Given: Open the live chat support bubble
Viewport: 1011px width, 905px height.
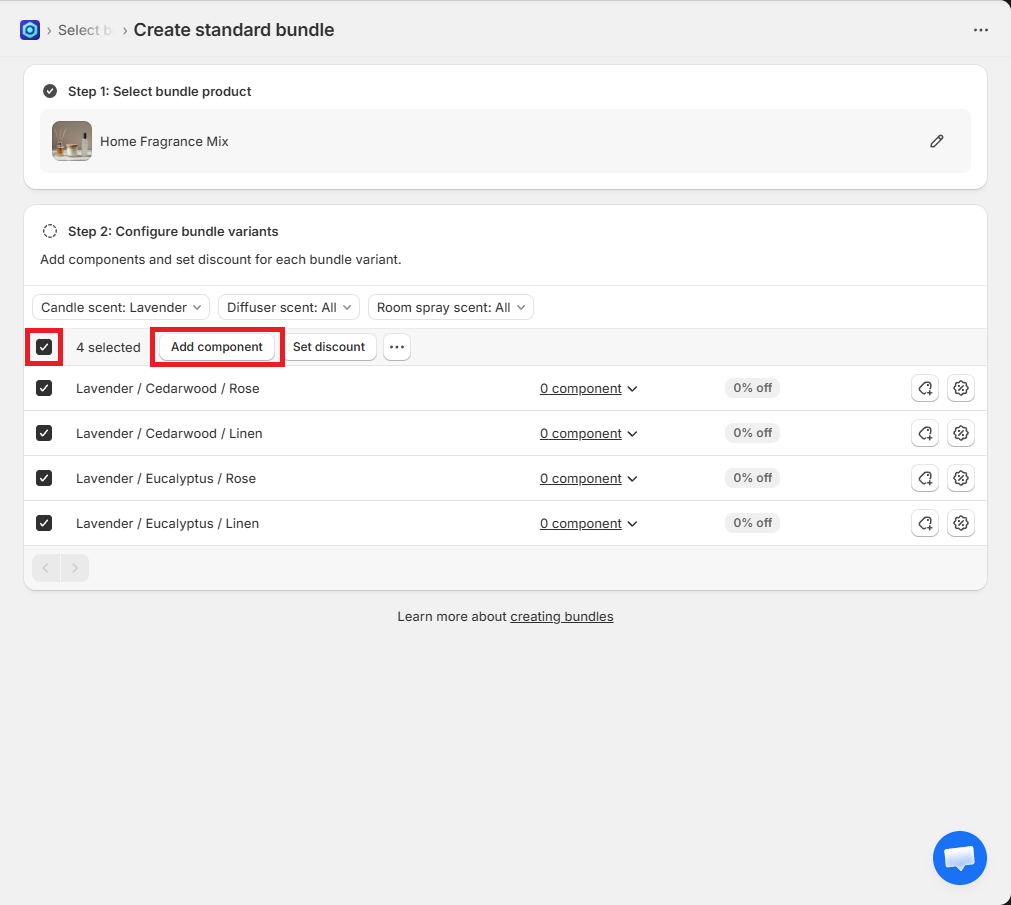Looking at the screenshot, I should [959, 858].
